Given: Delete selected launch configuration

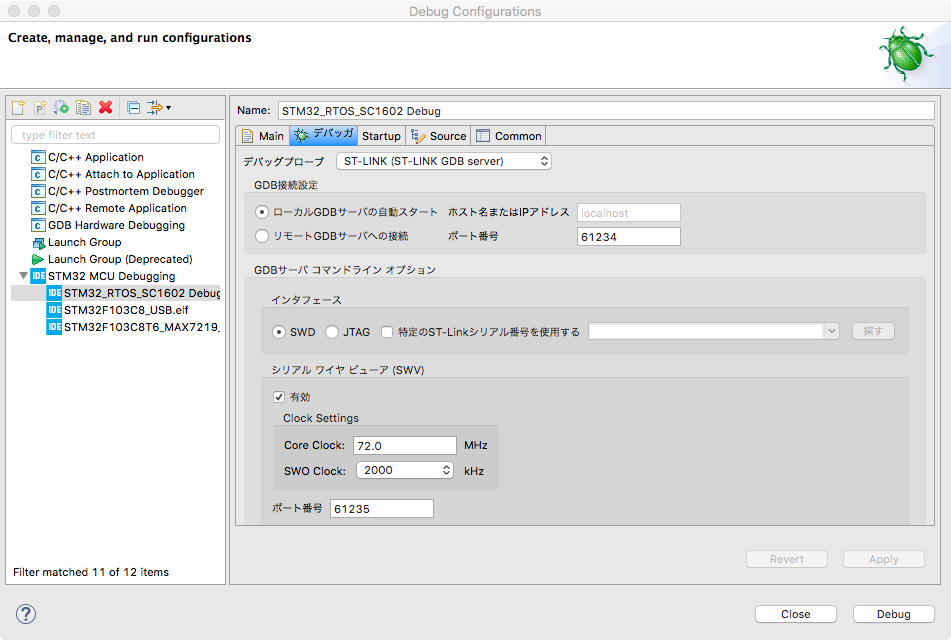Looking at the screenshot, I should [x=106, y=107].
